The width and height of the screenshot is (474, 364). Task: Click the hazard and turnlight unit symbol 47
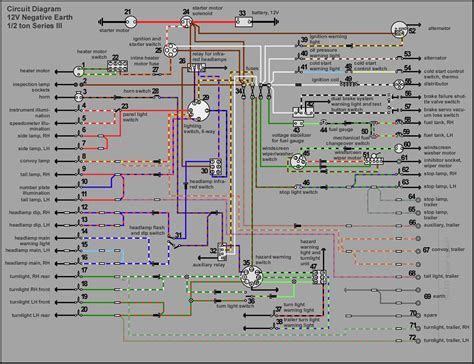pos(319,277)
